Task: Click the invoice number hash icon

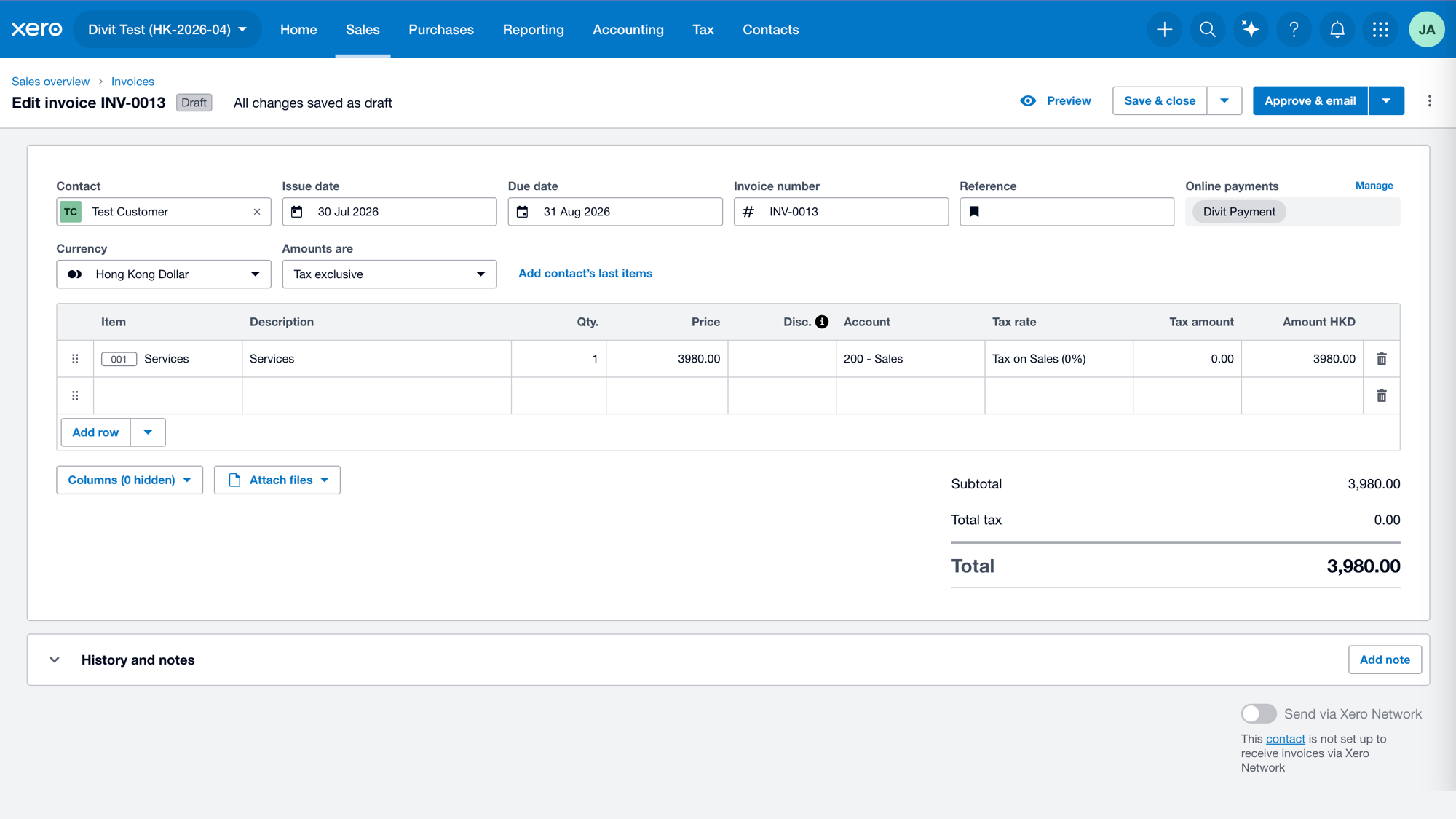Action: click(748, 212)
